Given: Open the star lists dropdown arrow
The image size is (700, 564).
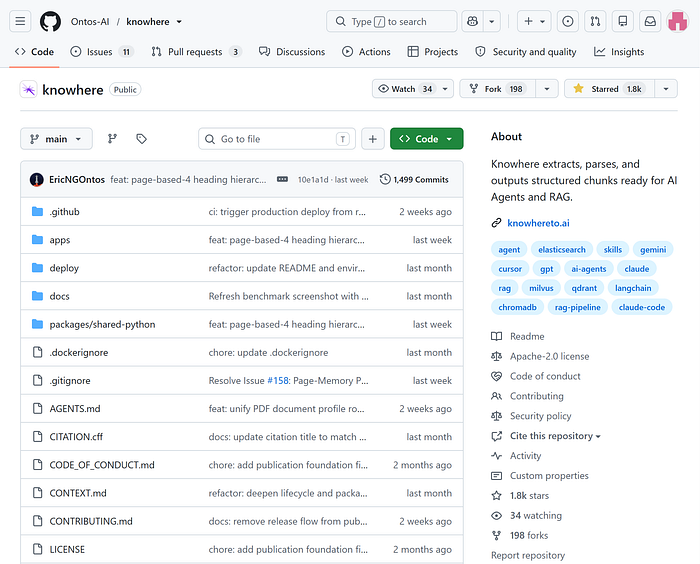Looking at the screenshot, I should pos(666,89).
